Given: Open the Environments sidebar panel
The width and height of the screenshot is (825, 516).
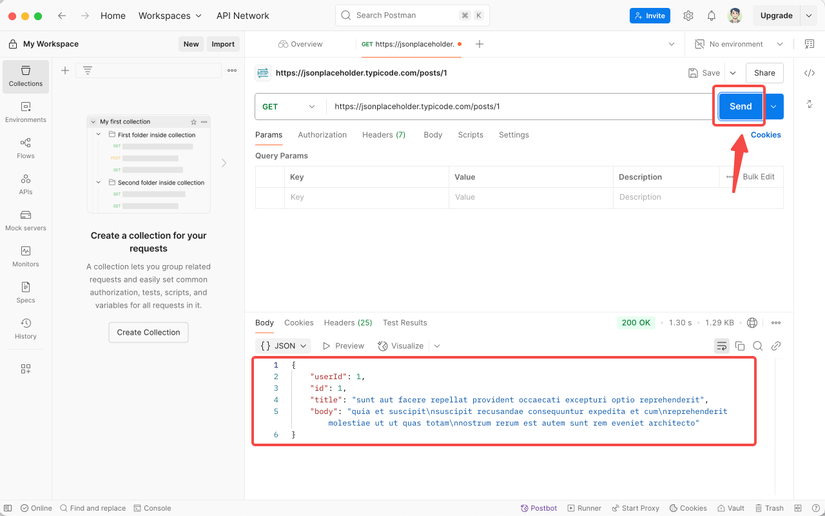Looking at the screenshot, I should pyautogui.click(x=25, y=112).
